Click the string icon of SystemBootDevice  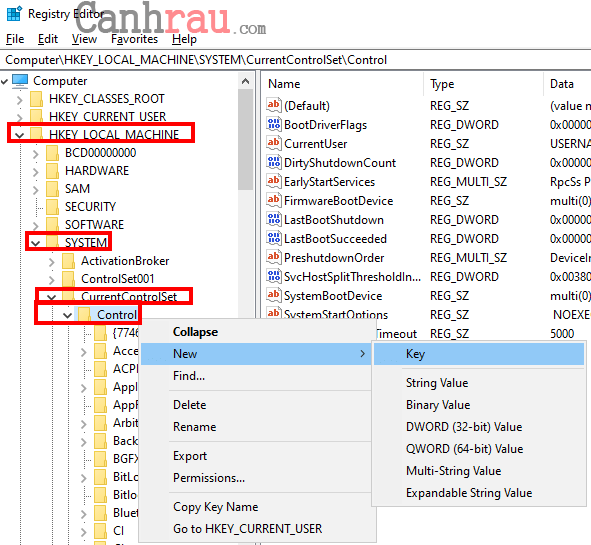coord(274,295)
